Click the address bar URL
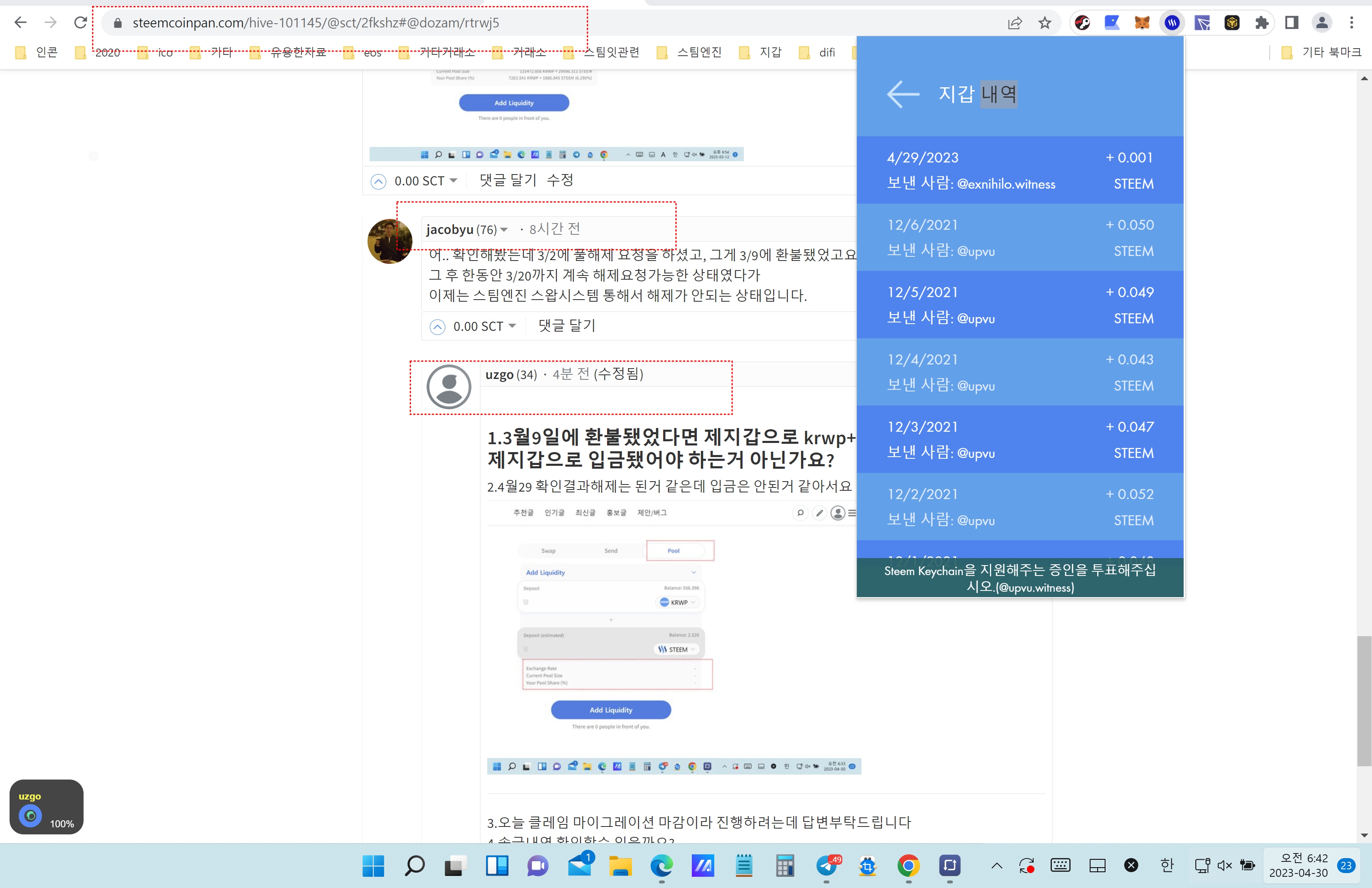The height and width of the screenshot is (888, 1372). [316, 23]
